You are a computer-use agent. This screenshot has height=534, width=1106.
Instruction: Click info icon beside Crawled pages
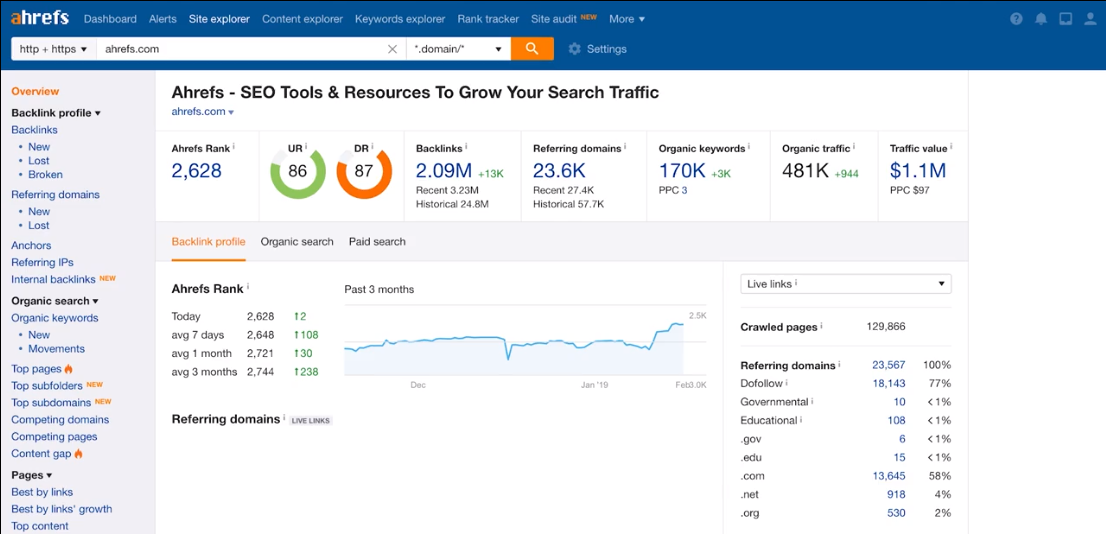822,326
